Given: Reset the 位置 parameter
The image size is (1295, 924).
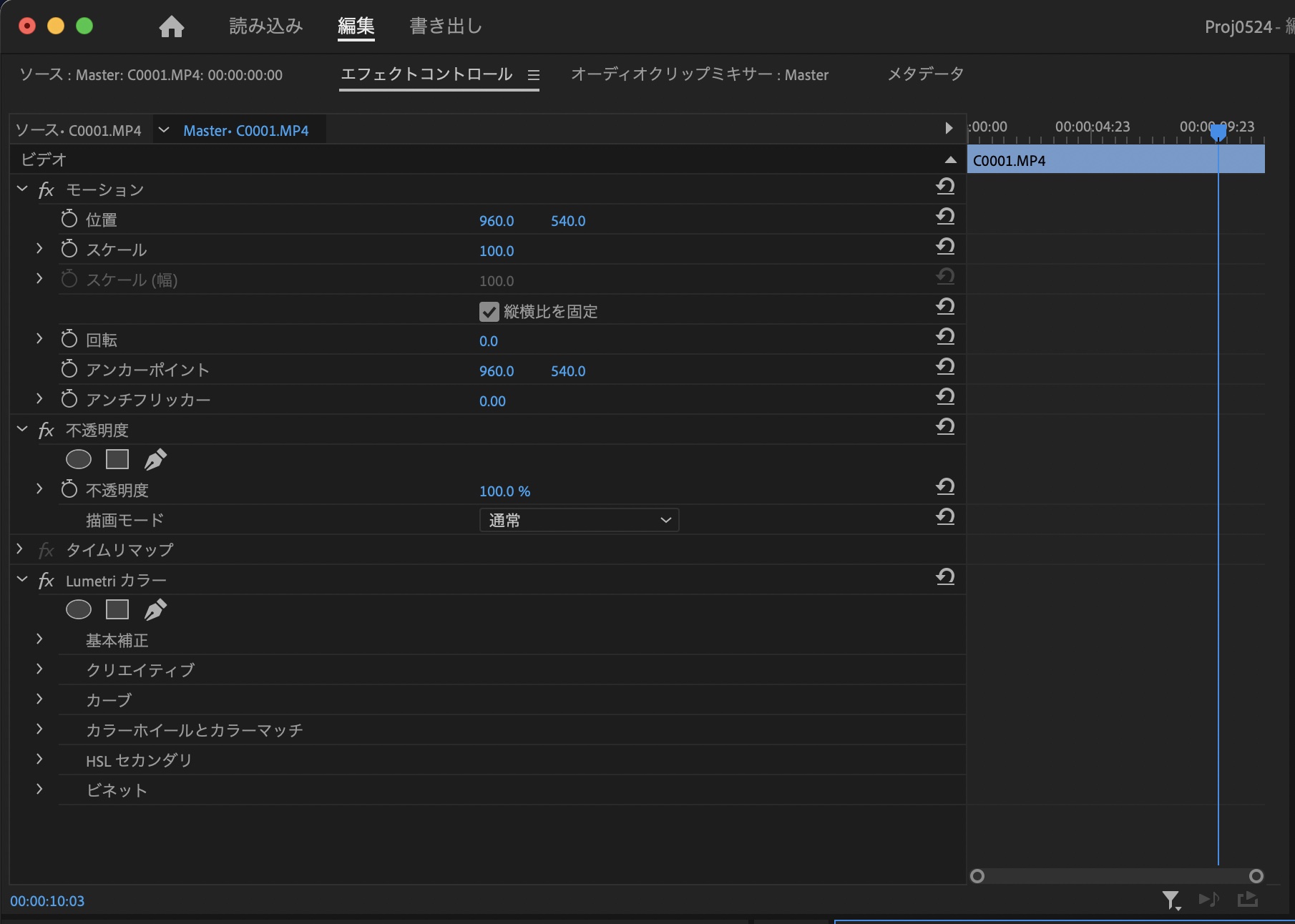Looking at the screenshot, I should click(x=945, y=217).
